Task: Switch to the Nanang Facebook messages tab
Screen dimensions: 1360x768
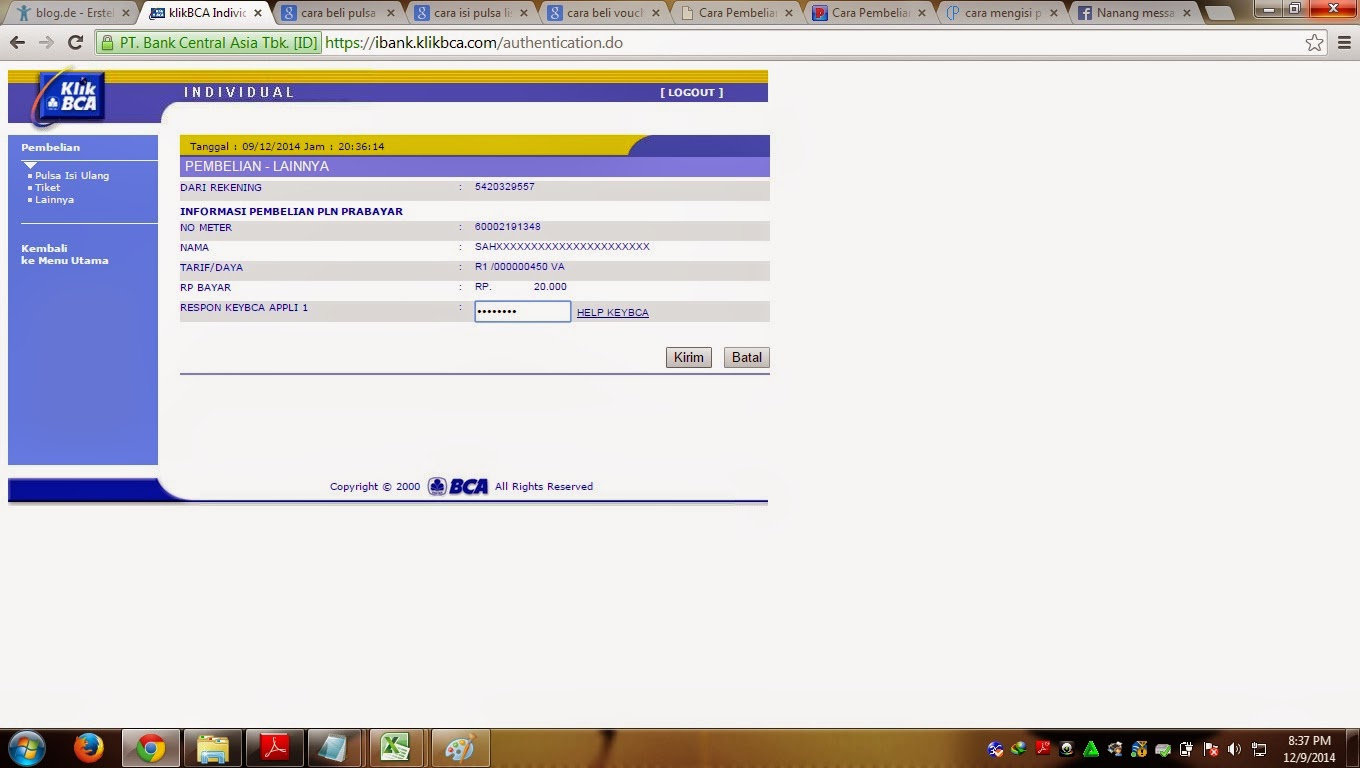Action: [1135, 13]
